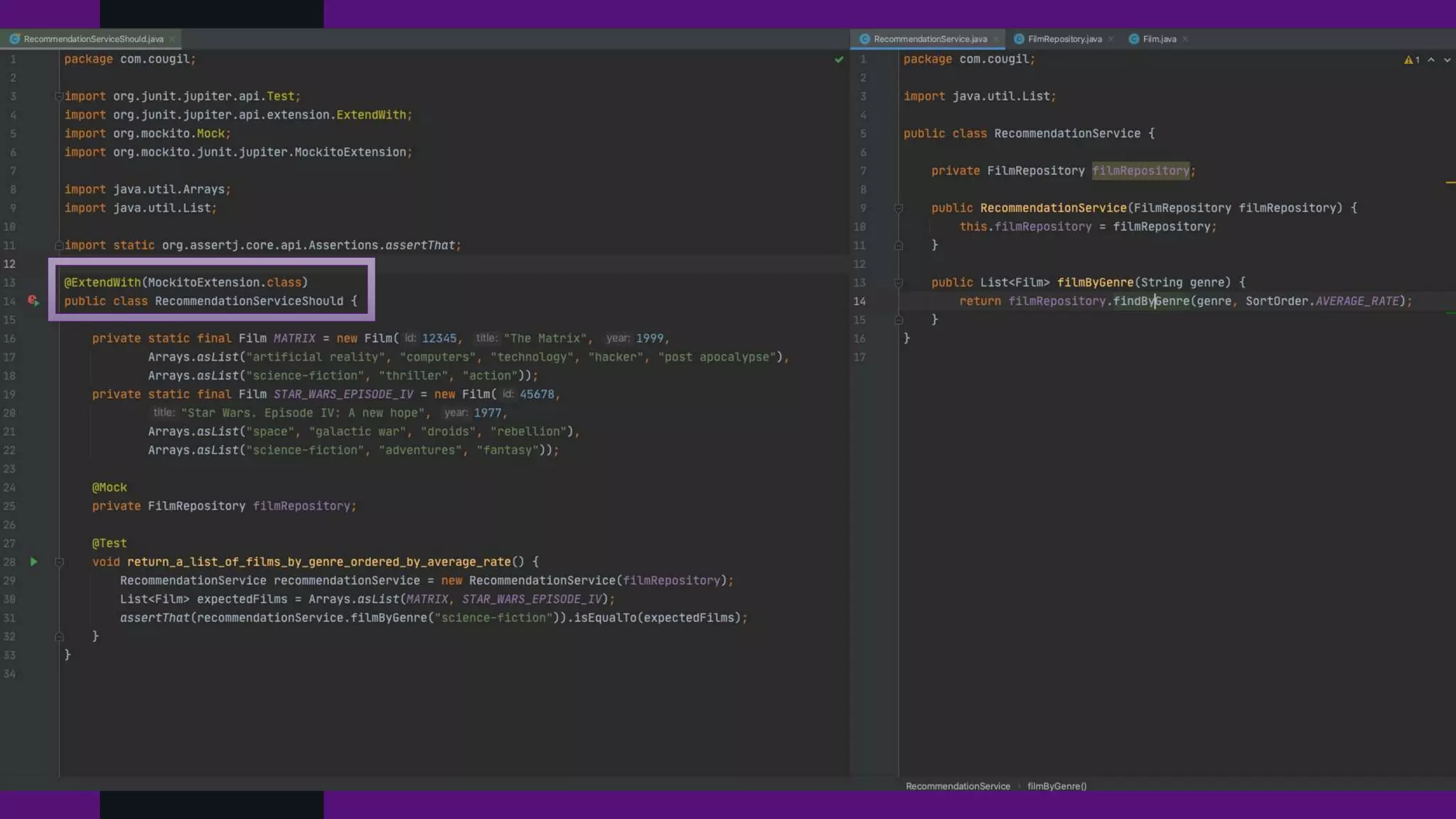Fold the RecommendationService constructor at line 9
1456x819 pixels.
point(898,208)
